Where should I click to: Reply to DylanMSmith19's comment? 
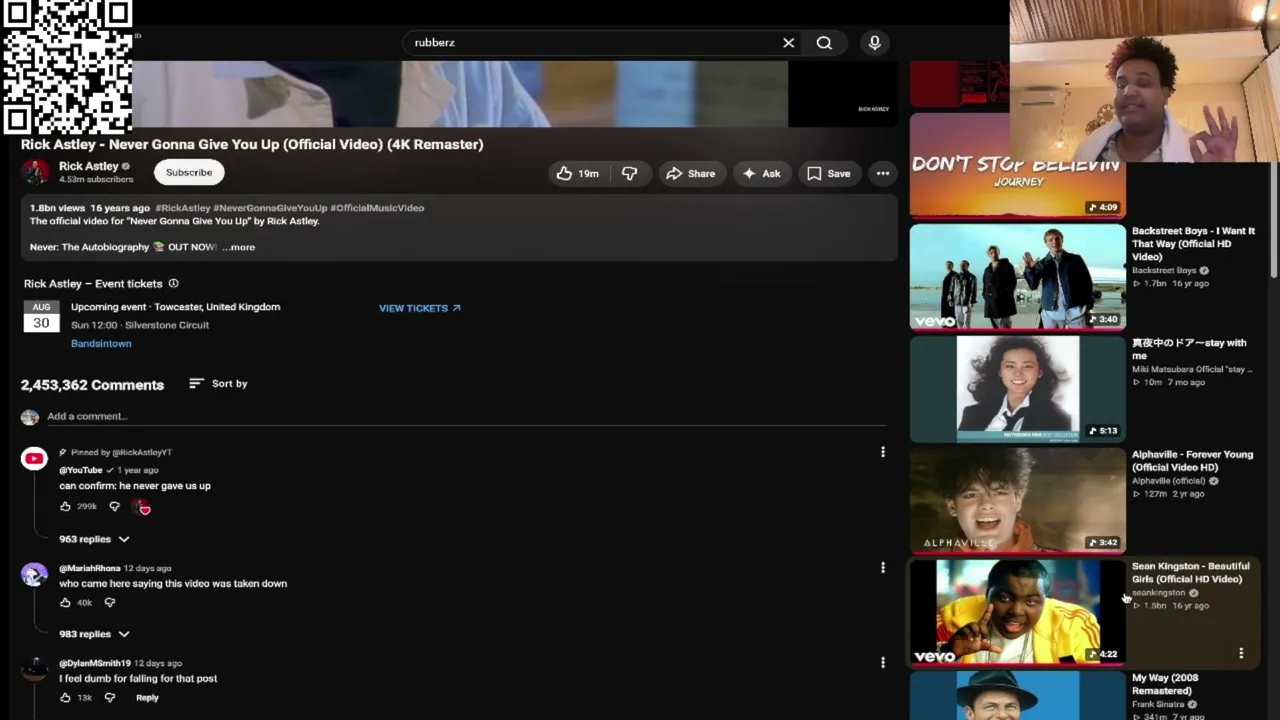[x=147, y=698]
